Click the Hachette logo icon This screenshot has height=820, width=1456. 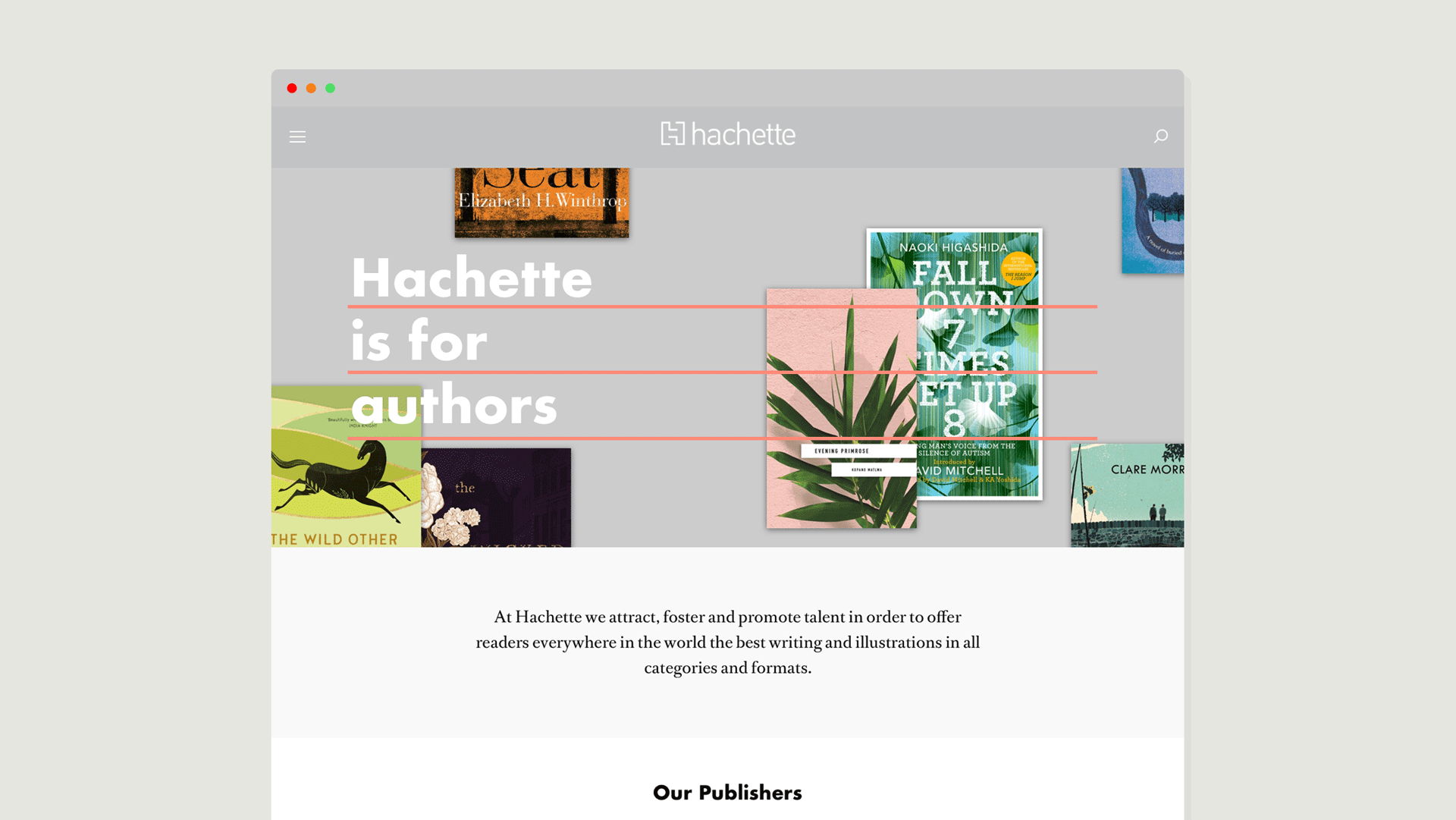672,134
